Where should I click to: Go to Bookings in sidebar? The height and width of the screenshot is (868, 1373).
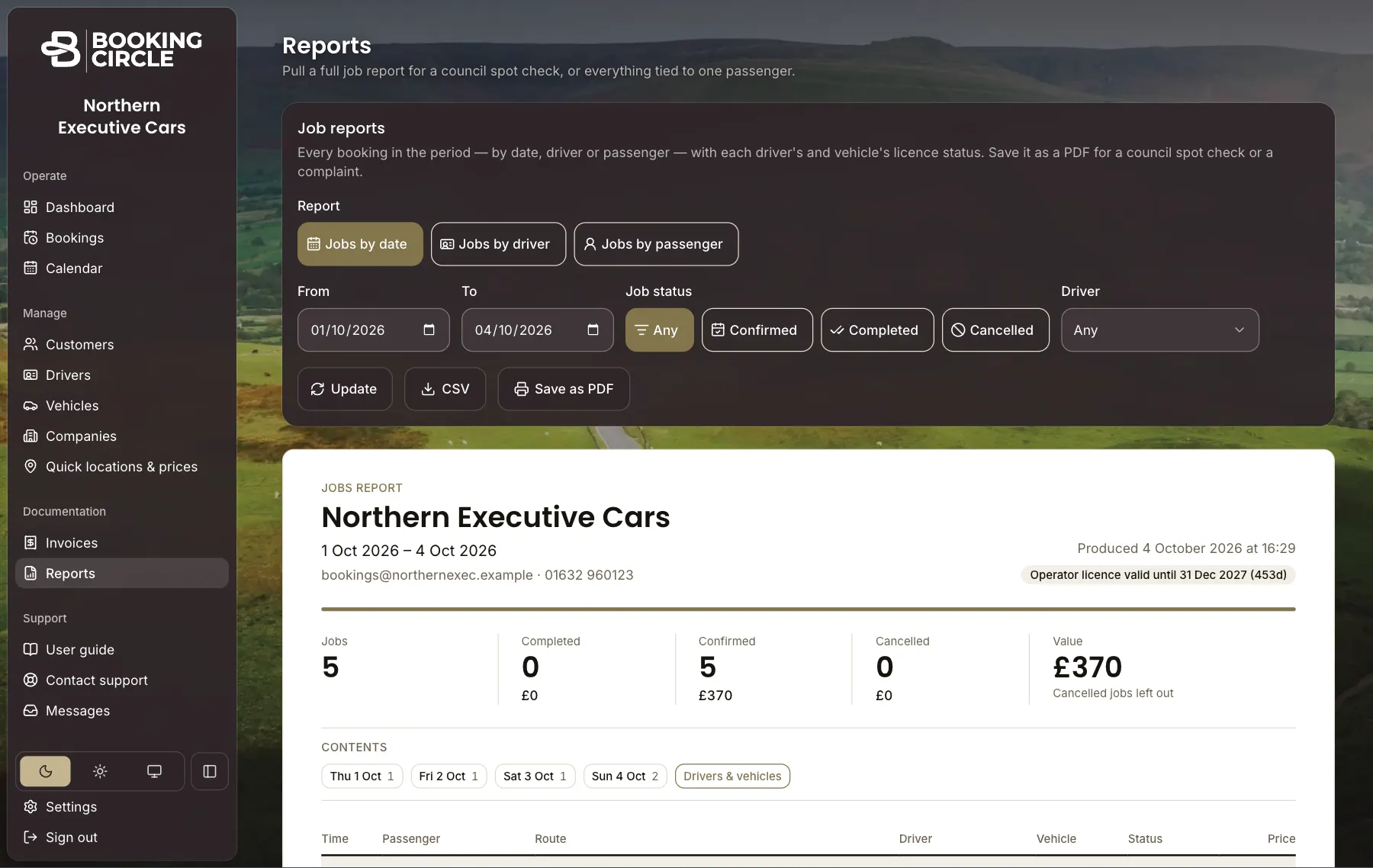tap(122, 238)
